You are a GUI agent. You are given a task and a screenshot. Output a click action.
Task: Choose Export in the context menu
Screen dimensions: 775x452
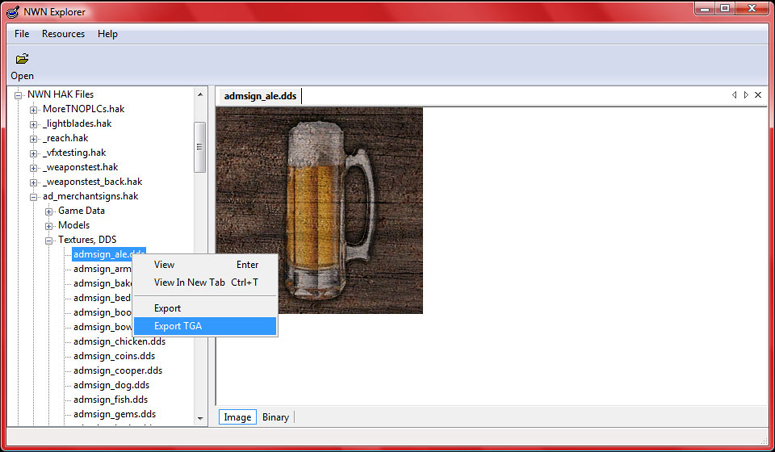tap(205, 308)
